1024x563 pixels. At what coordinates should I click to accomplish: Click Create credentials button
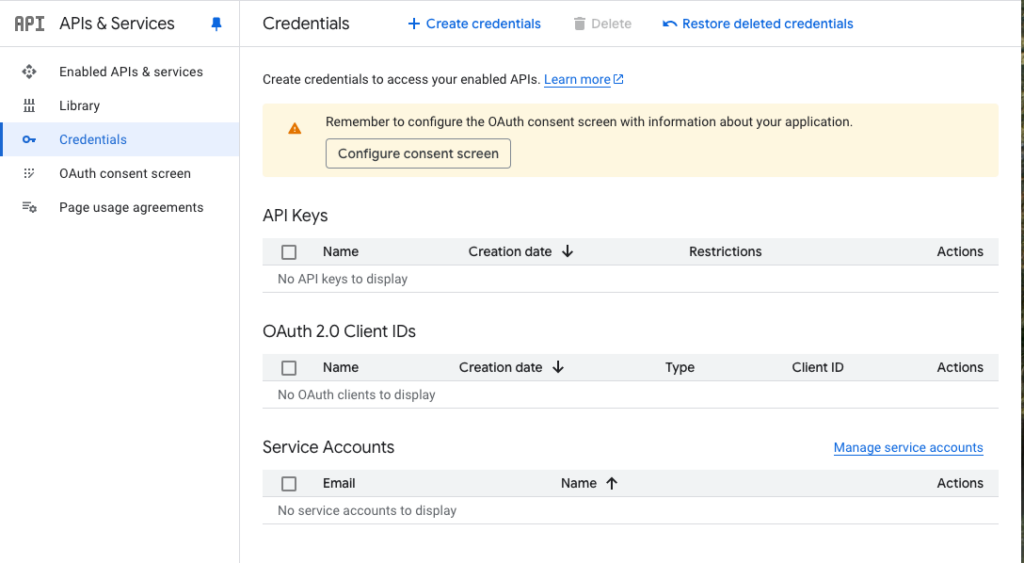tap(474, 24)
